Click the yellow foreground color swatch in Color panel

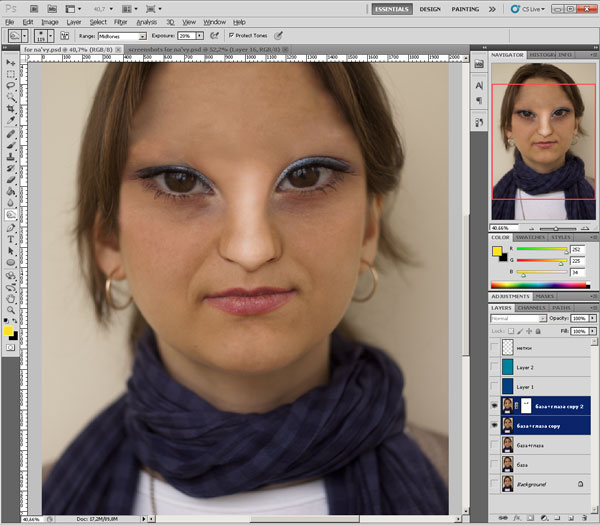[497, 251]
